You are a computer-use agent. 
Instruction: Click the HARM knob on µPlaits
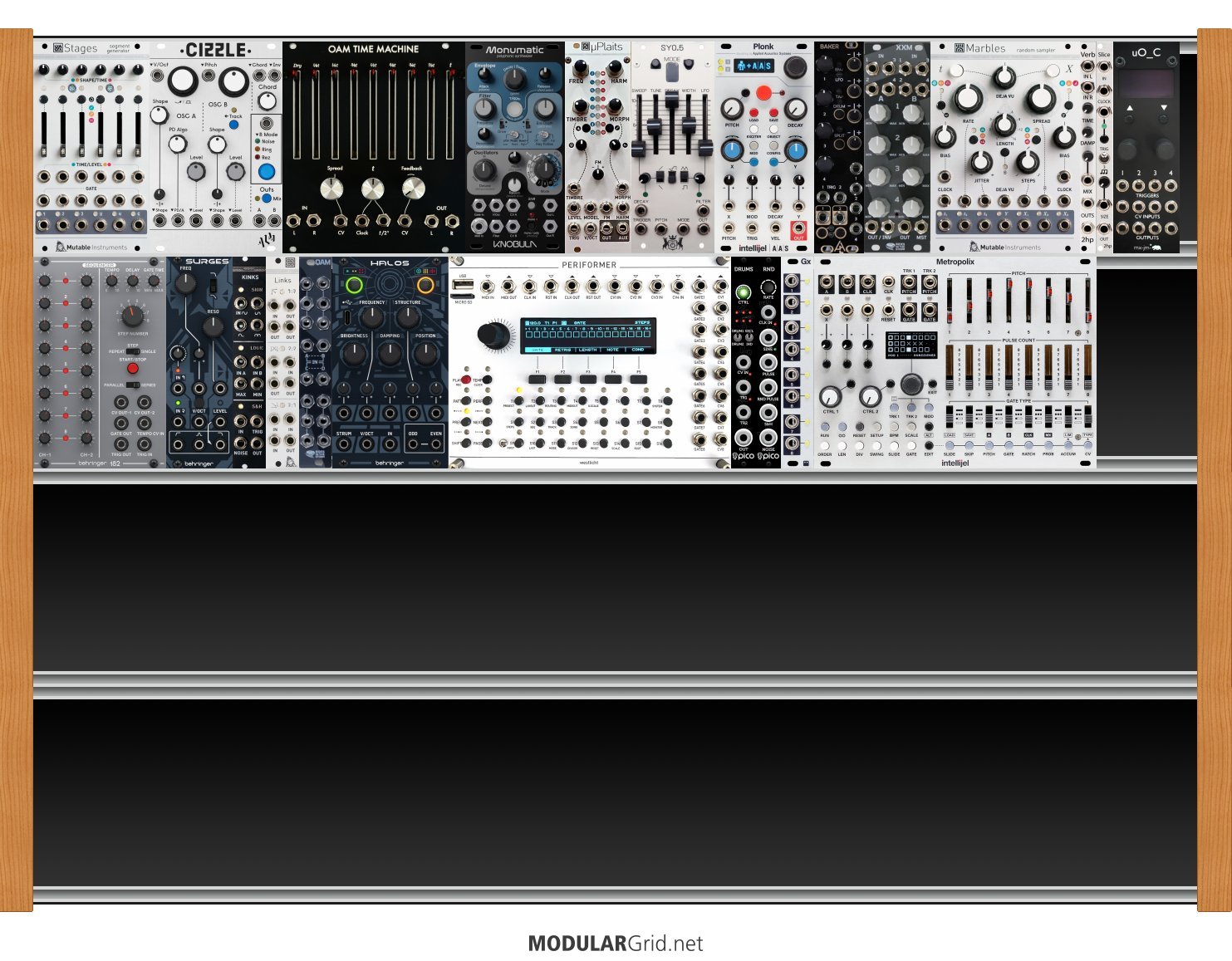click(x=616, y=68)
